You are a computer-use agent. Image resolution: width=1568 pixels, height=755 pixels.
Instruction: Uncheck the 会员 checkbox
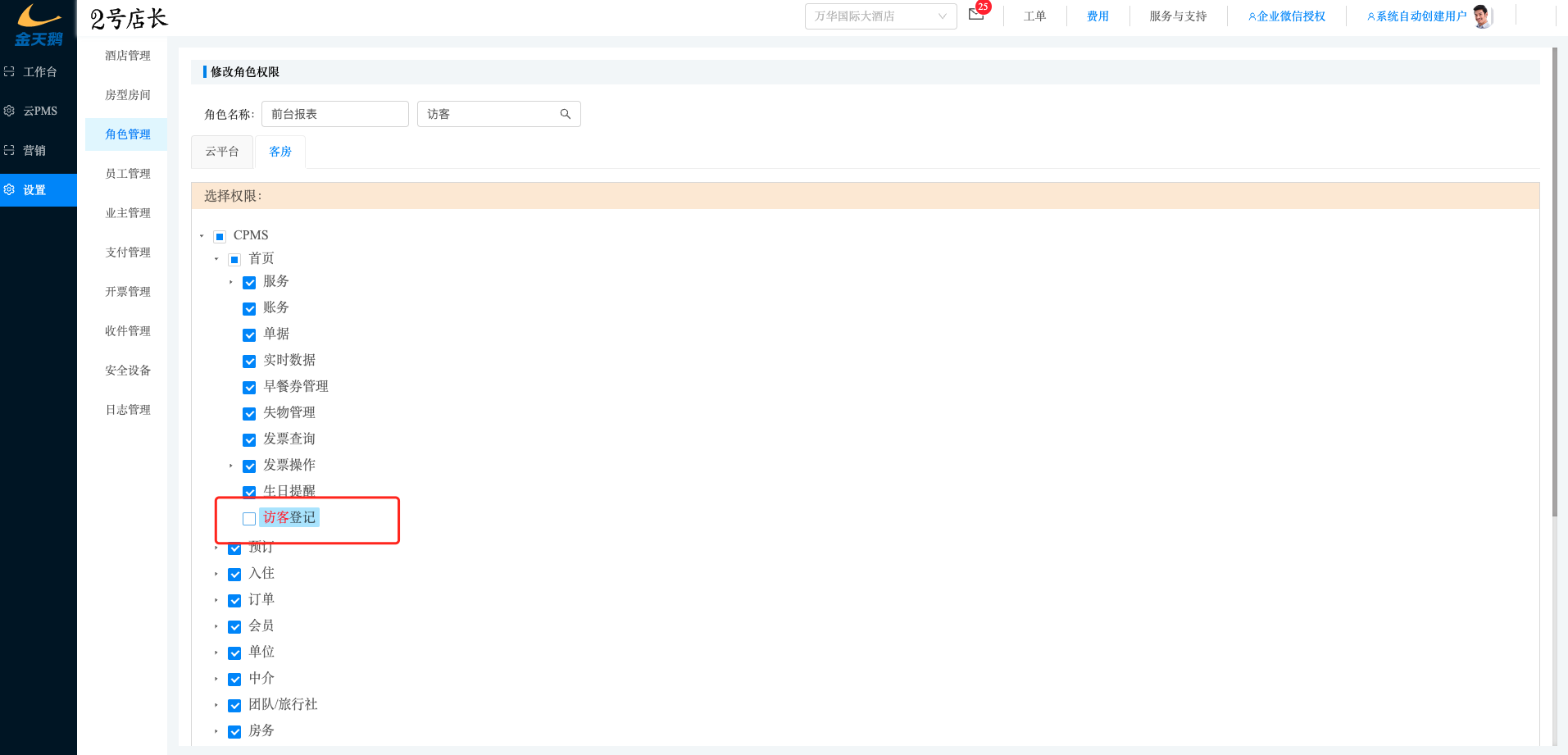coord(234,627)
